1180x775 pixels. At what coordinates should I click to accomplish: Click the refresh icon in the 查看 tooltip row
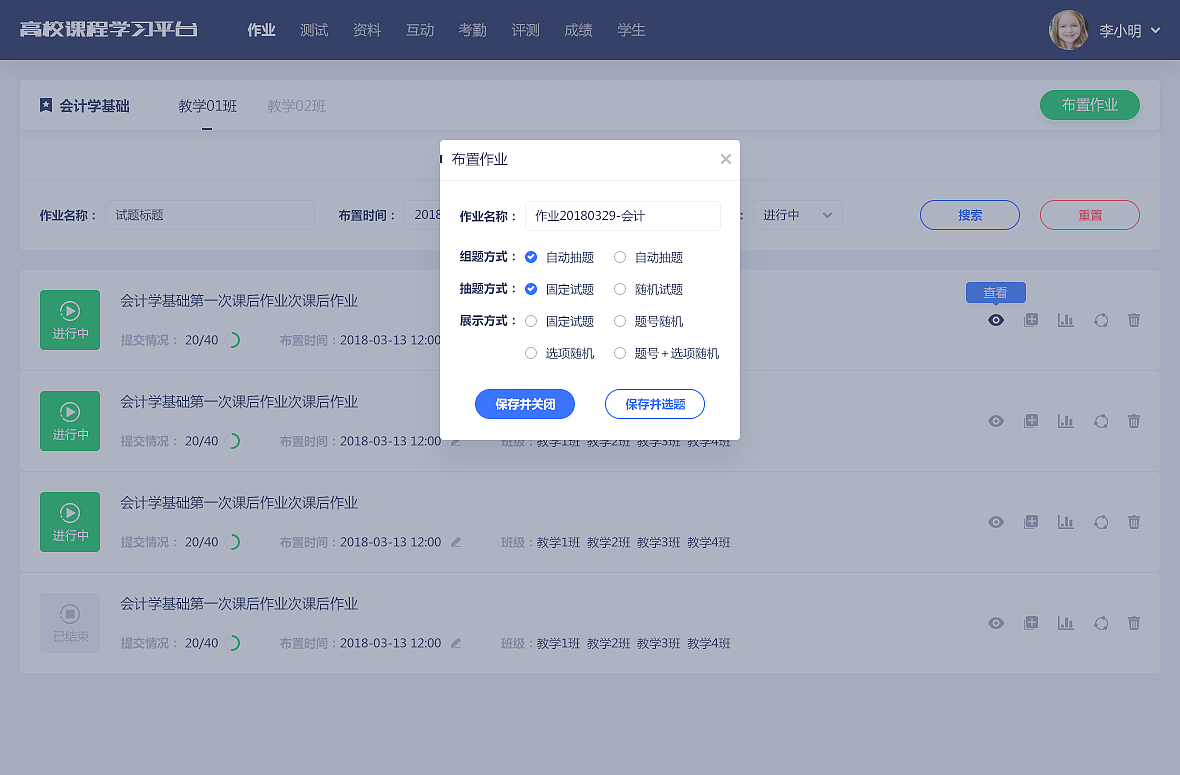click(x=1101, y=320)
